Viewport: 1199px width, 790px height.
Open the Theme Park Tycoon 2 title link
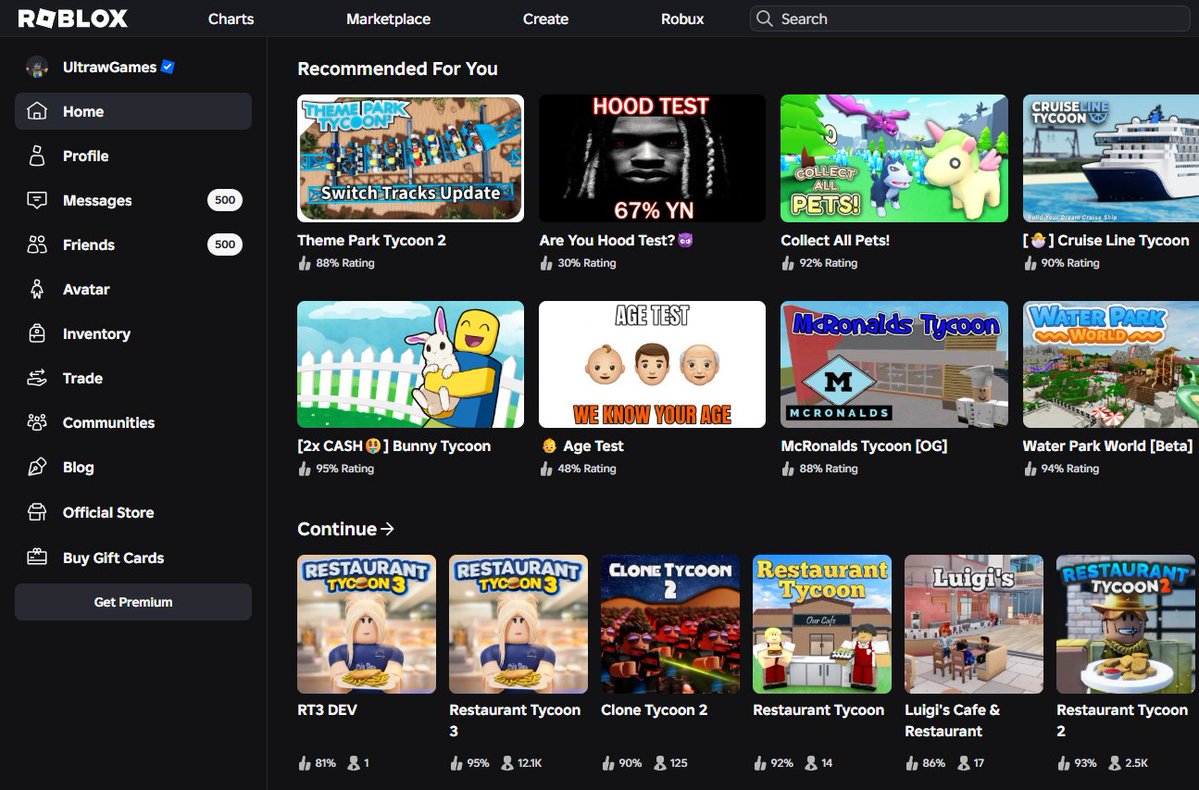[372, 240]
